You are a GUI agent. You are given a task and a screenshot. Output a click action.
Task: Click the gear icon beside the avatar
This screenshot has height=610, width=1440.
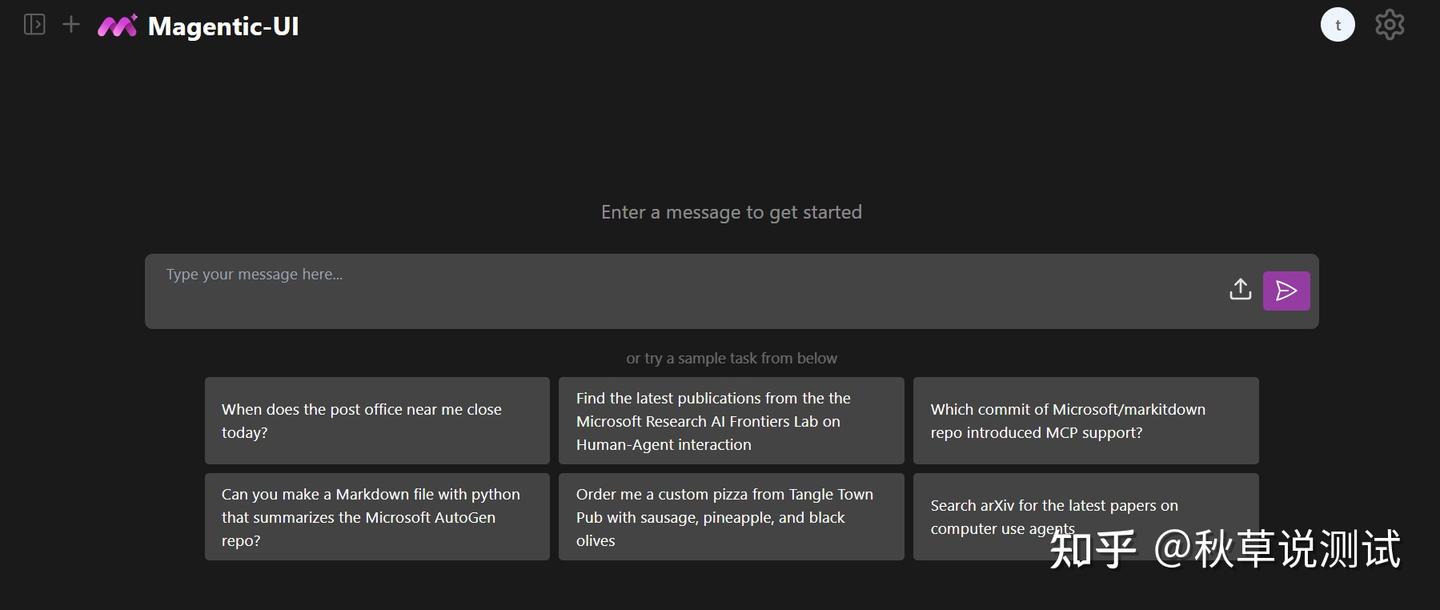(1389, 22)
